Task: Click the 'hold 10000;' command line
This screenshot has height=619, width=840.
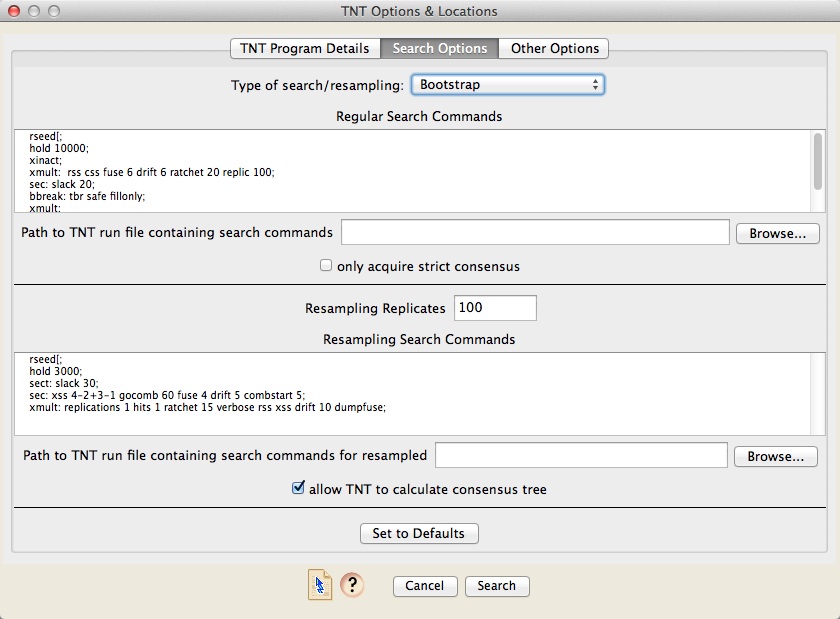Action: coord(59,148)
